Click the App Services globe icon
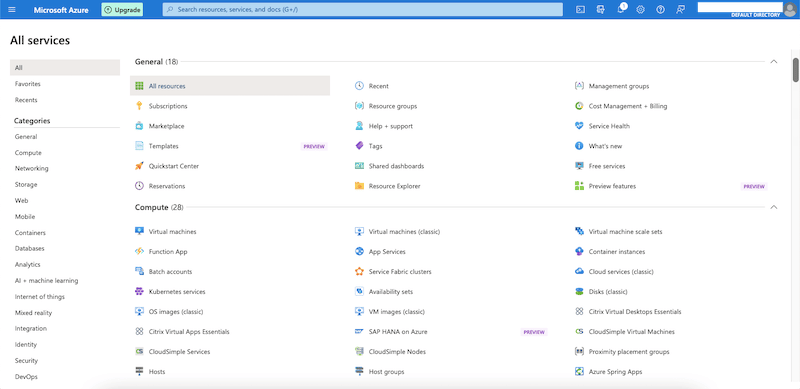The image size is (800, 389). 359,252
